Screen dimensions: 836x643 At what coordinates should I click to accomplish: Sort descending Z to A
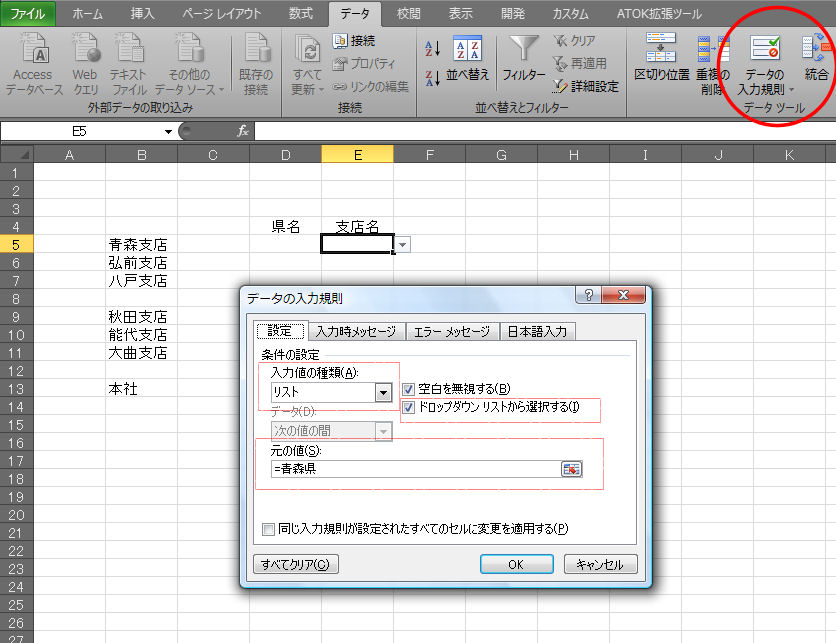(432, 78)
